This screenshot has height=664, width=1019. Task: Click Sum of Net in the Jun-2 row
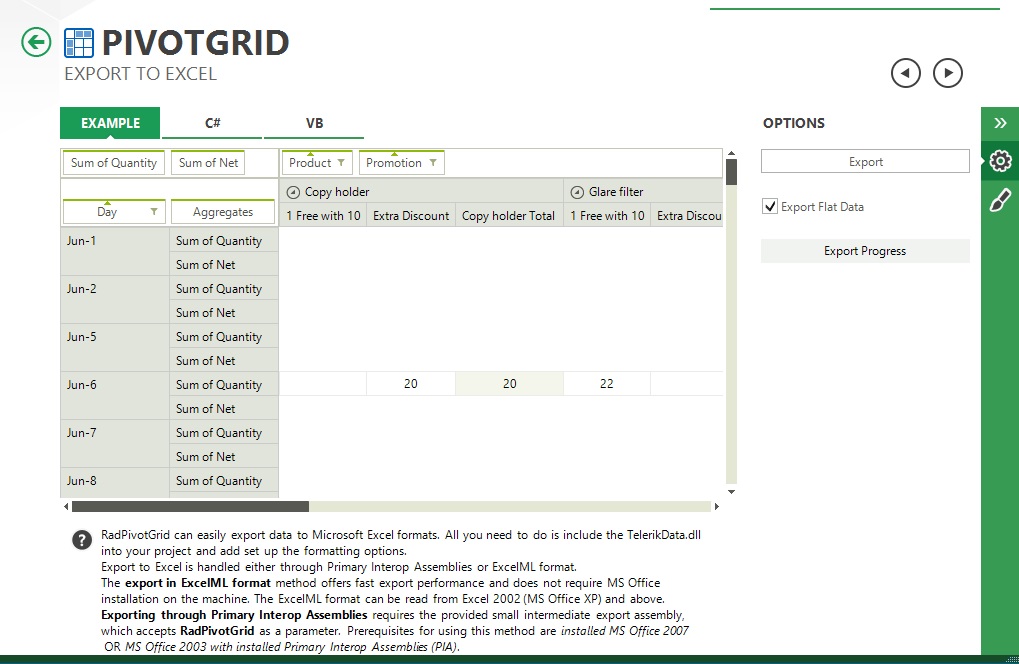pos(224,313)
